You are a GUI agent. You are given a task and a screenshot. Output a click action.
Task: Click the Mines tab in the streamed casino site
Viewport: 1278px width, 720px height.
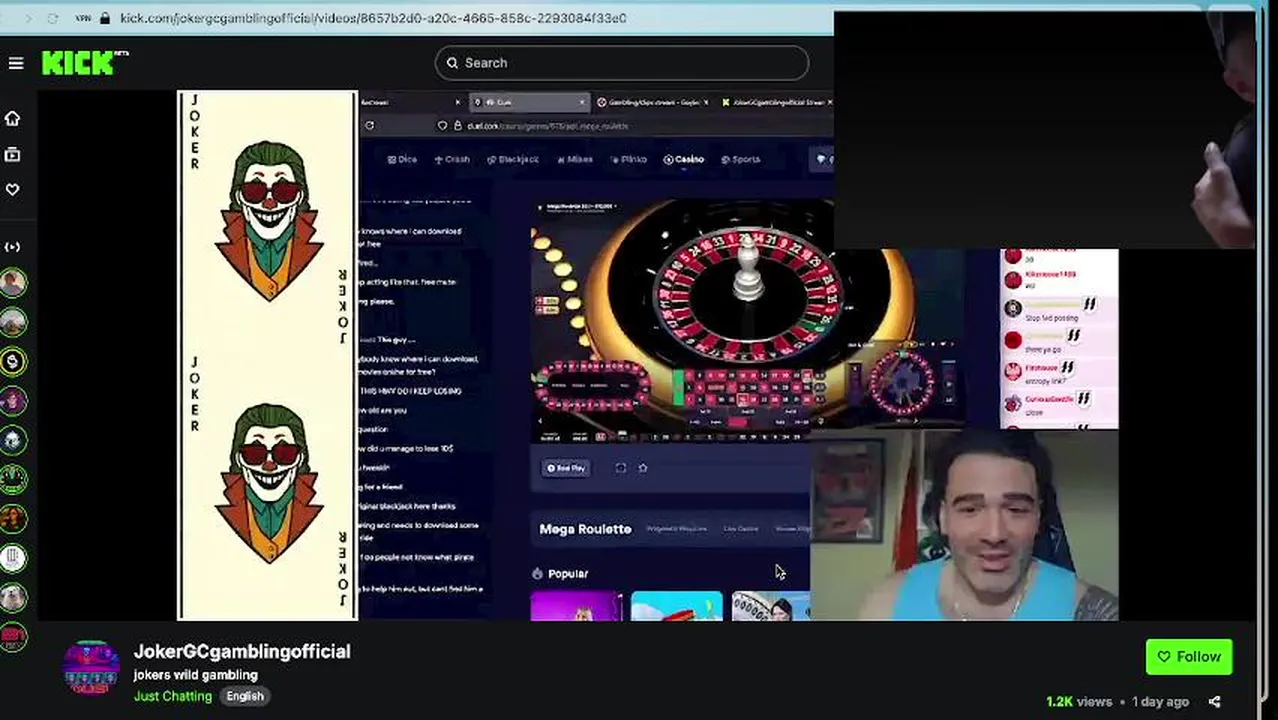pos(575,159)
